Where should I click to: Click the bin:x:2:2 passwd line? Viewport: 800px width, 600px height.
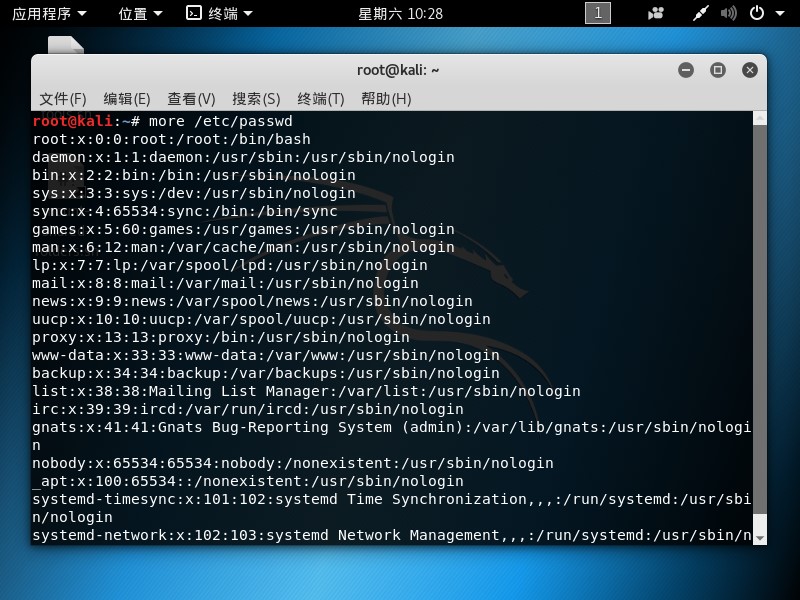point(194,175)
